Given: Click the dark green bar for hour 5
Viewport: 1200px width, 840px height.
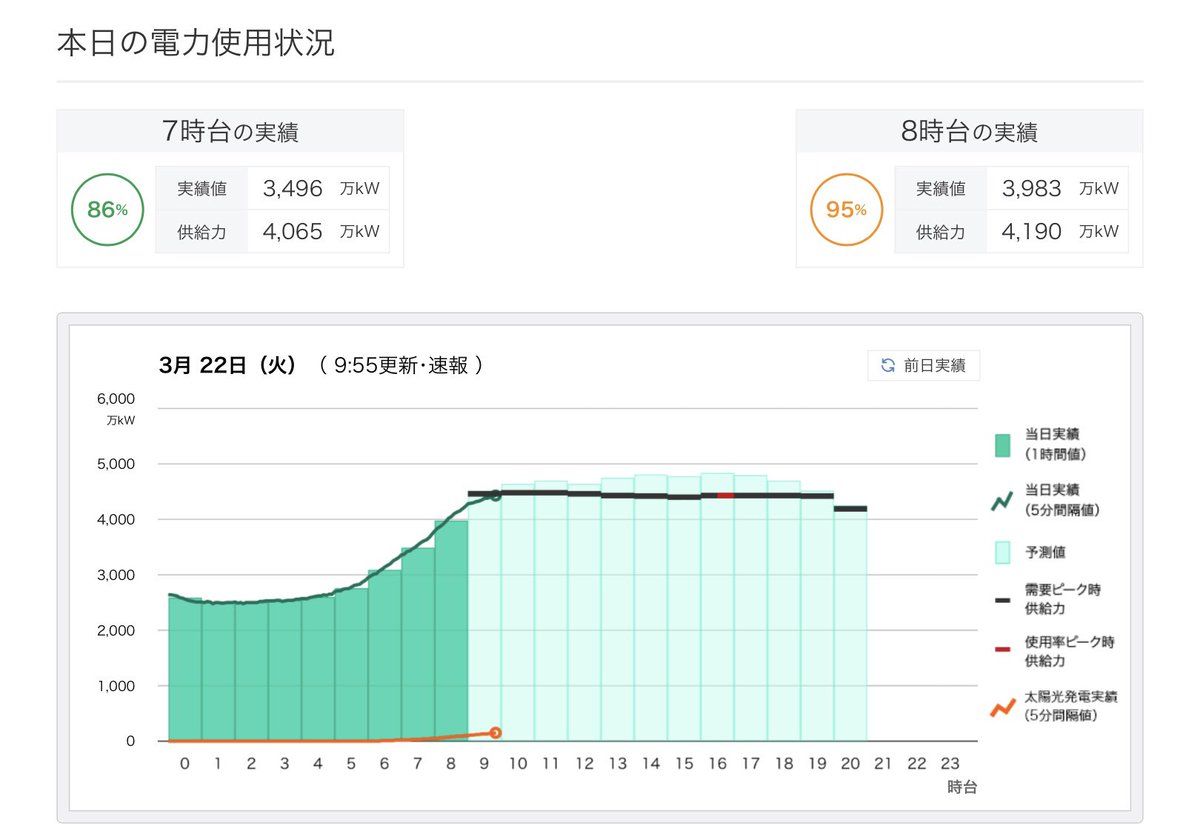Looking at the screenshot, I should point(351,665).
